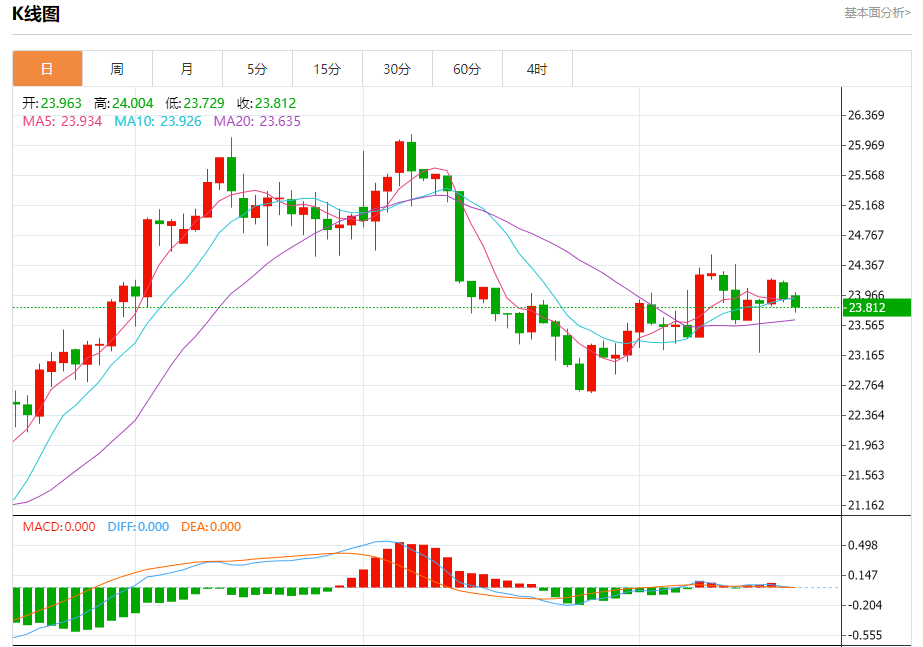This screenshot has width=923, height=647.
Task: Click the tallest red MACD histogram bar
Action: [400, 565]
